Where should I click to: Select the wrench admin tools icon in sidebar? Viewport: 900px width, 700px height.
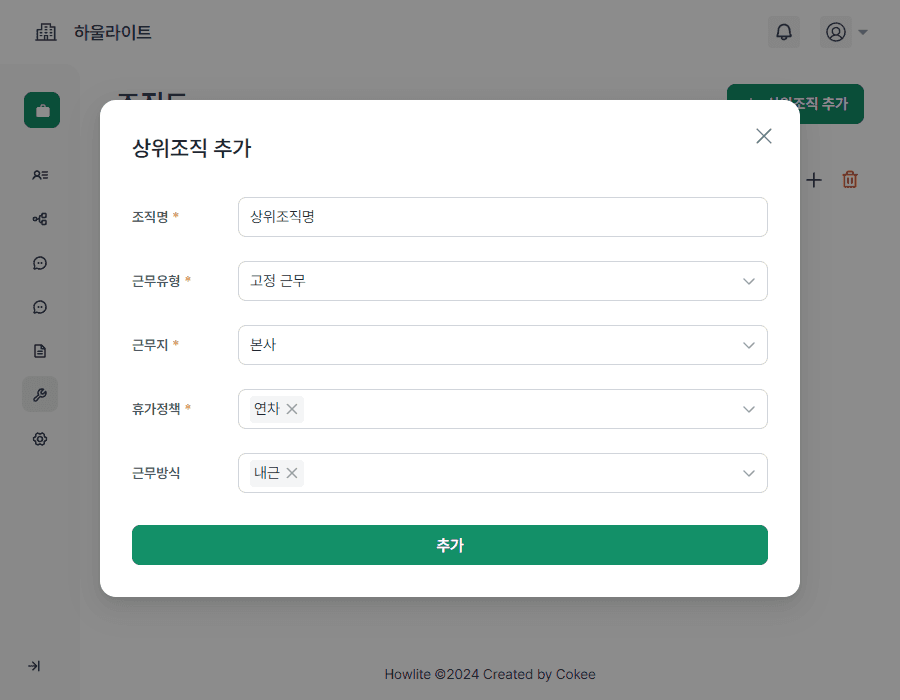[39, 394]
